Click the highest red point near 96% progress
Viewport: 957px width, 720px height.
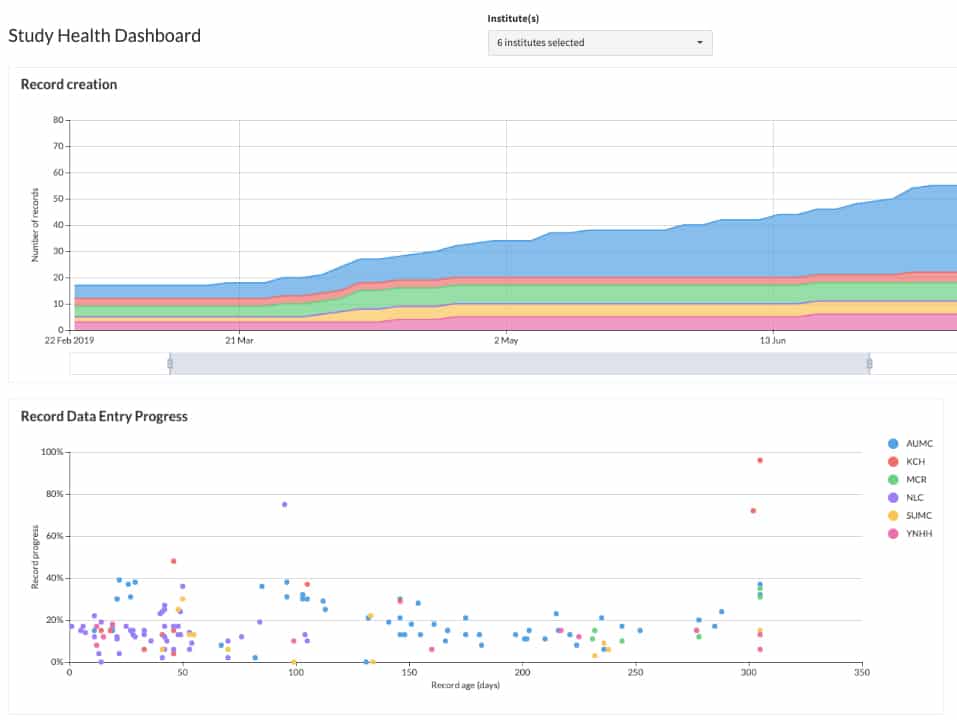pyautogui.click(x=760, y=460)
